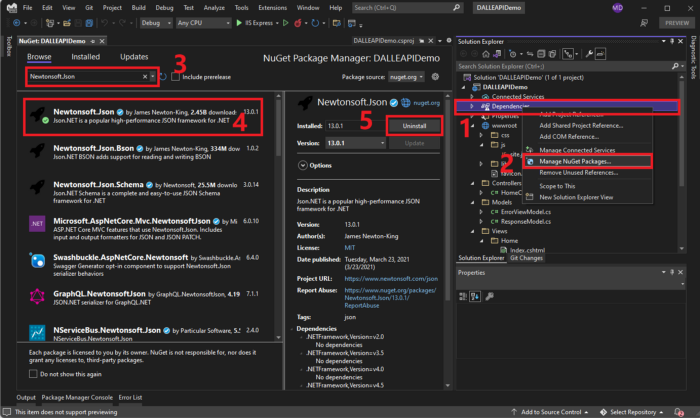
Task: Click the Open File folder icon in toolbar
Action: pyautogui.click(x=67, y=23)
